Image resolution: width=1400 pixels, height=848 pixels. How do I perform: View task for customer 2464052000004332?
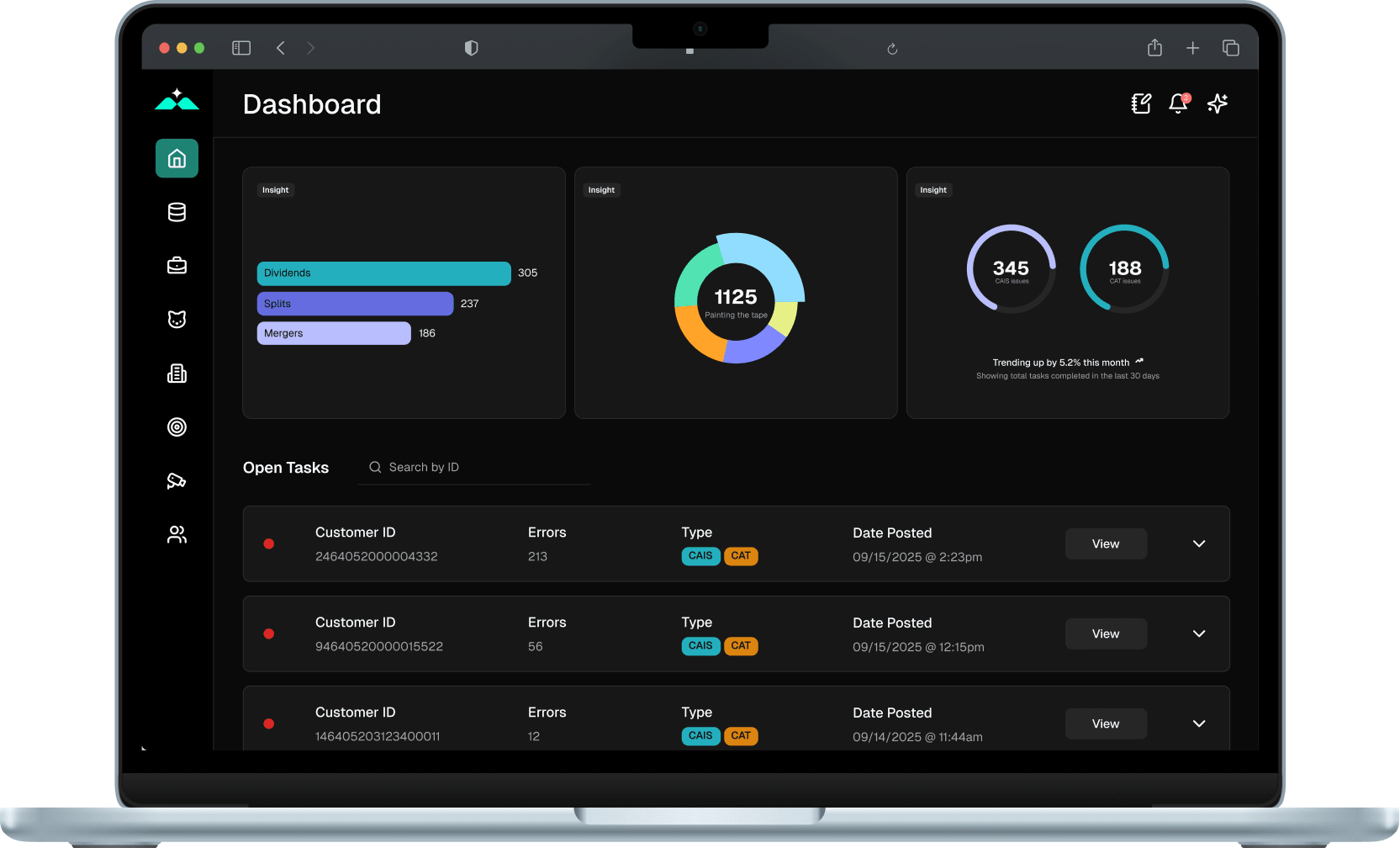tap(1106, 543)
